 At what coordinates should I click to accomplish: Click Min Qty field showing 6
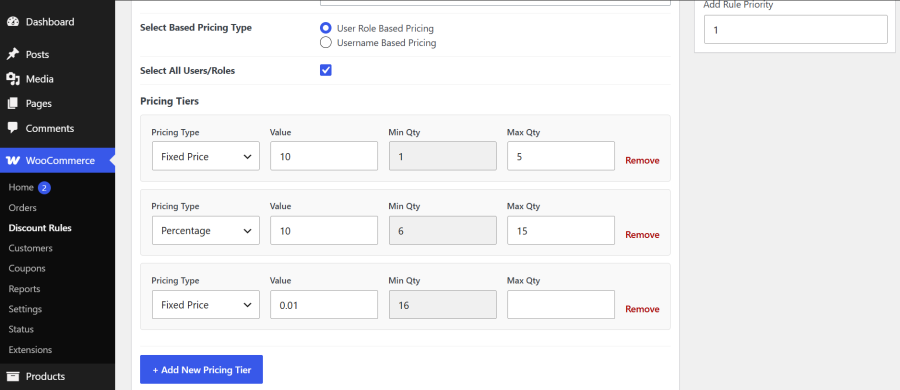[x=443, y=230]
